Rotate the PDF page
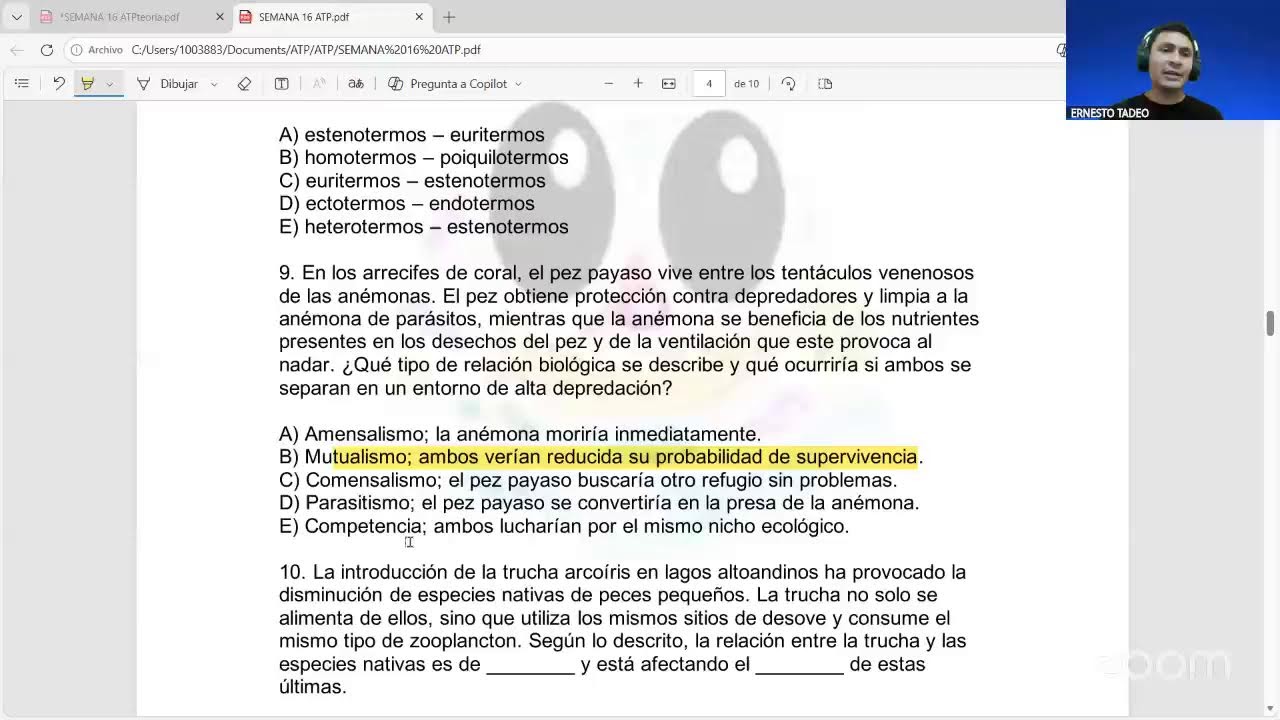The image size is (1280, 720). tap(788, 84)
